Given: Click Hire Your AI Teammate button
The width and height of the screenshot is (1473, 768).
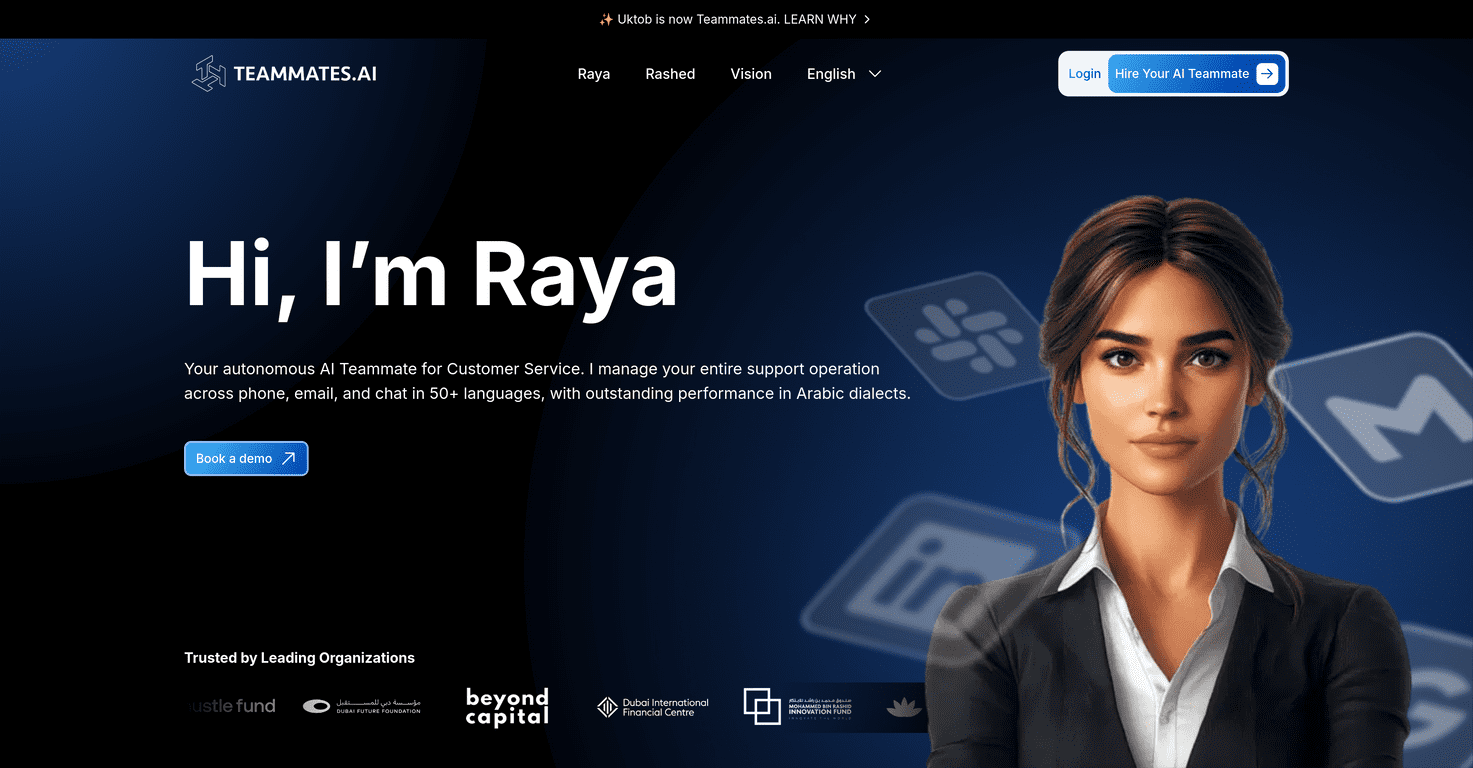Looking at the screenshot, I should [x=1196, y=74].
